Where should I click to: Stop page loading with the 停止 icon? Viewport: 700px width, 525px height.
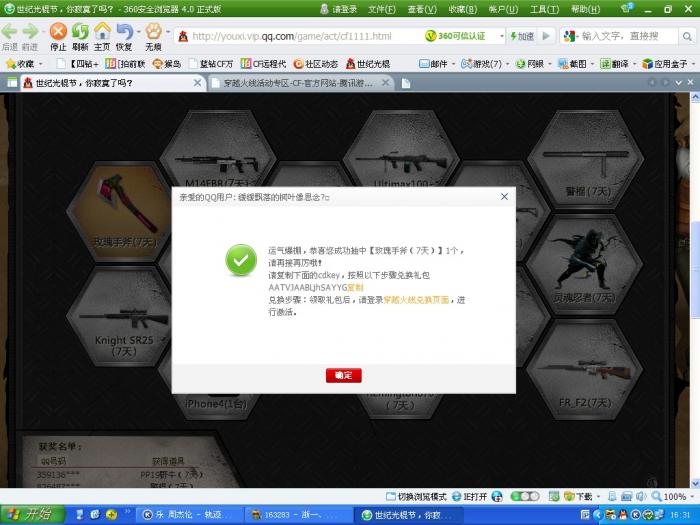[x=58, y=32]
